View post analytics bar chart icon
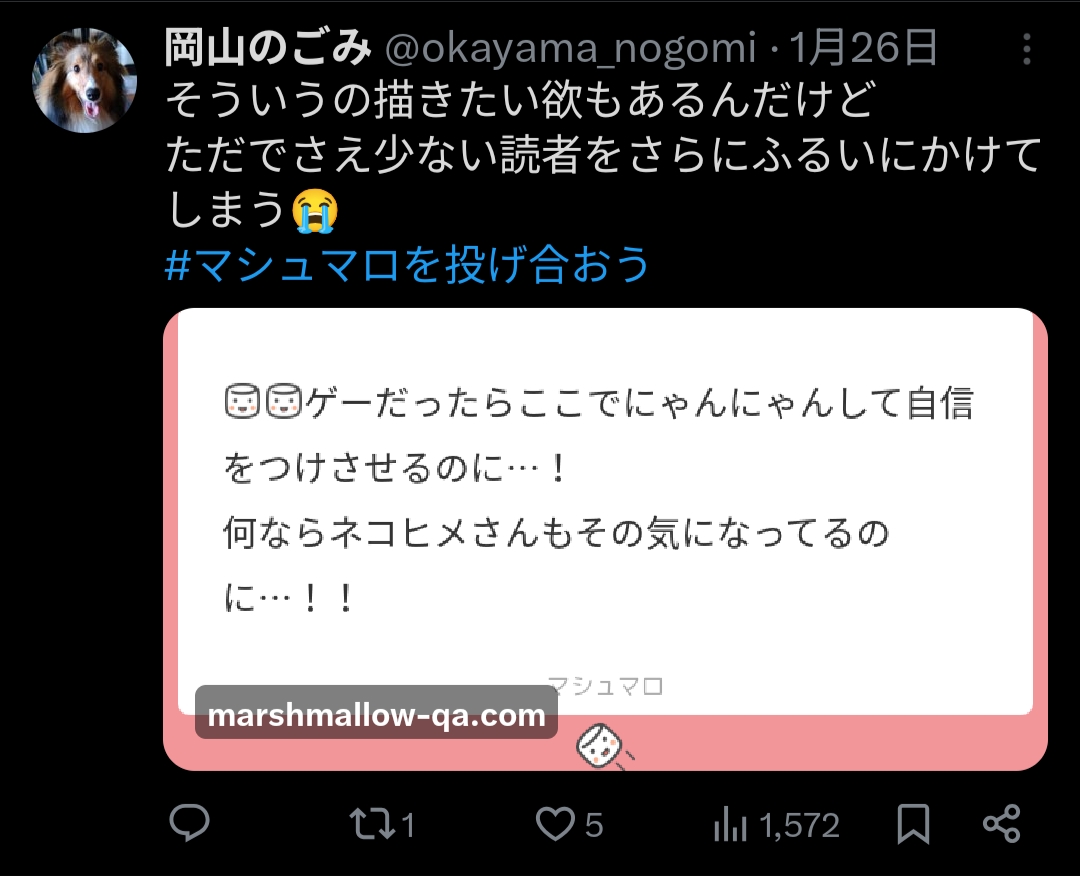The height and width of the screenshot is (876, 1080). (730, 824)
